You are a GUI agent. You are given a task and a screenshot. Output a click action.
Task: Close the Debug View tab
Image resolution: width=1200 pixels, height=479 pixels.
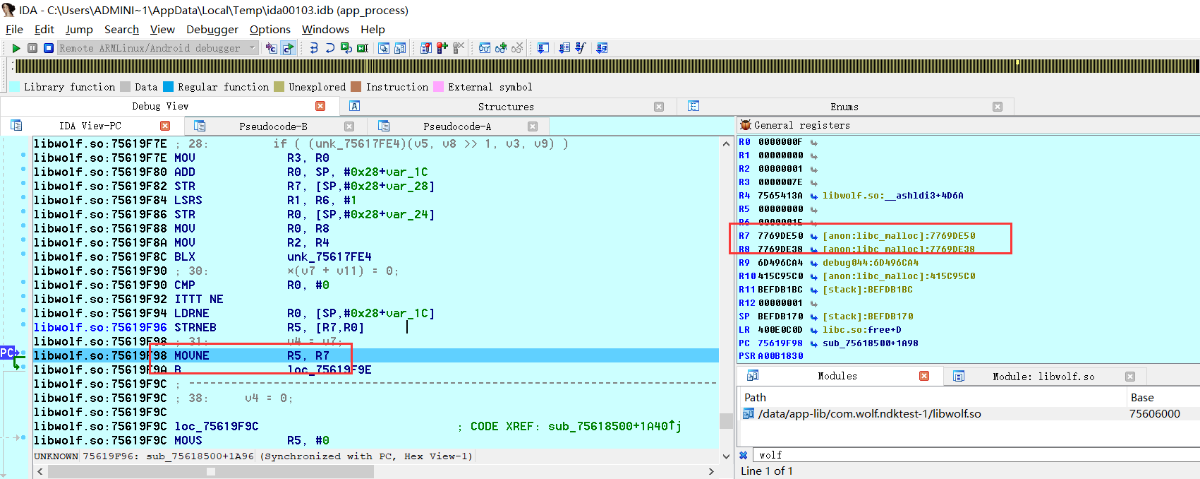[x=320, y=106]
